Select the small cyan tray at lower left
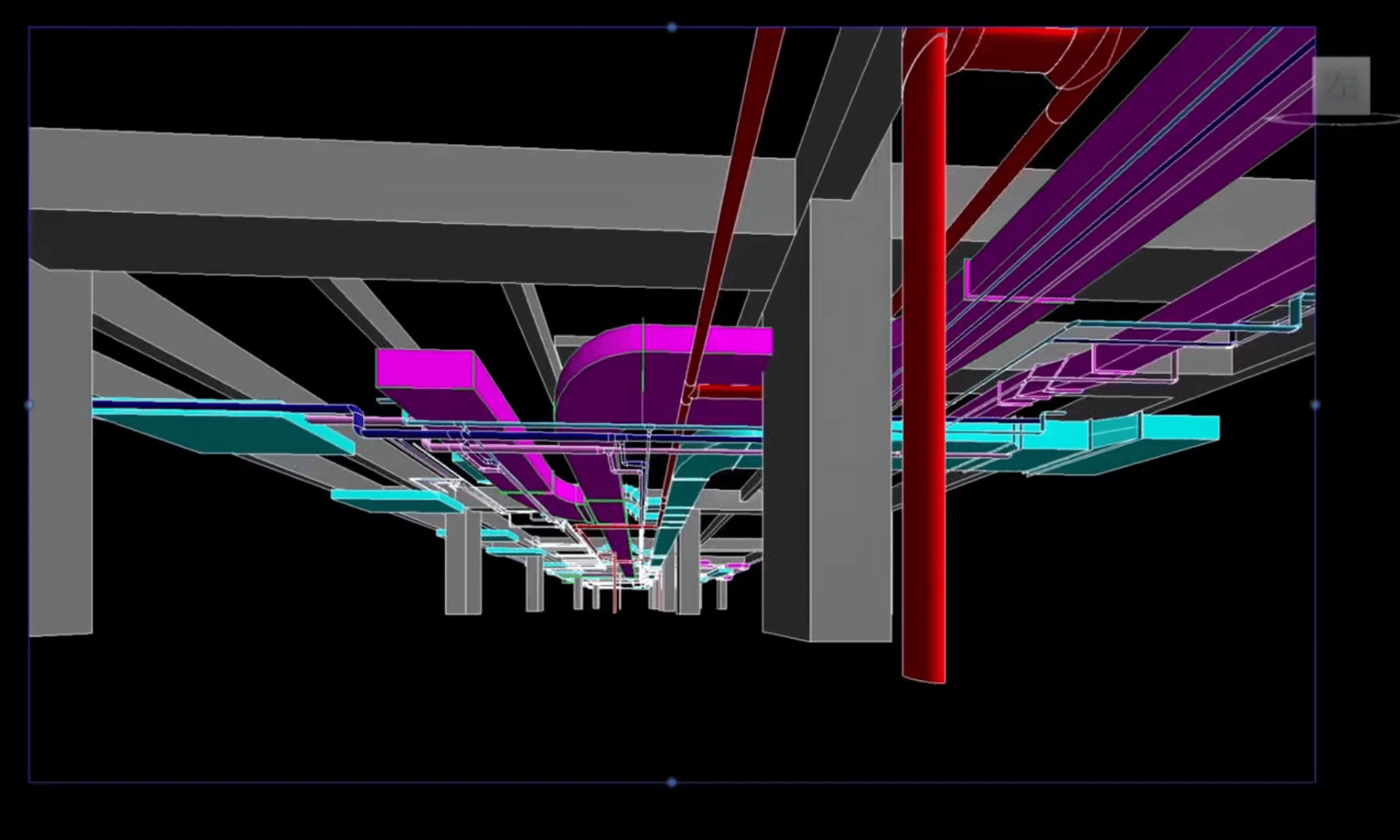 397,500
